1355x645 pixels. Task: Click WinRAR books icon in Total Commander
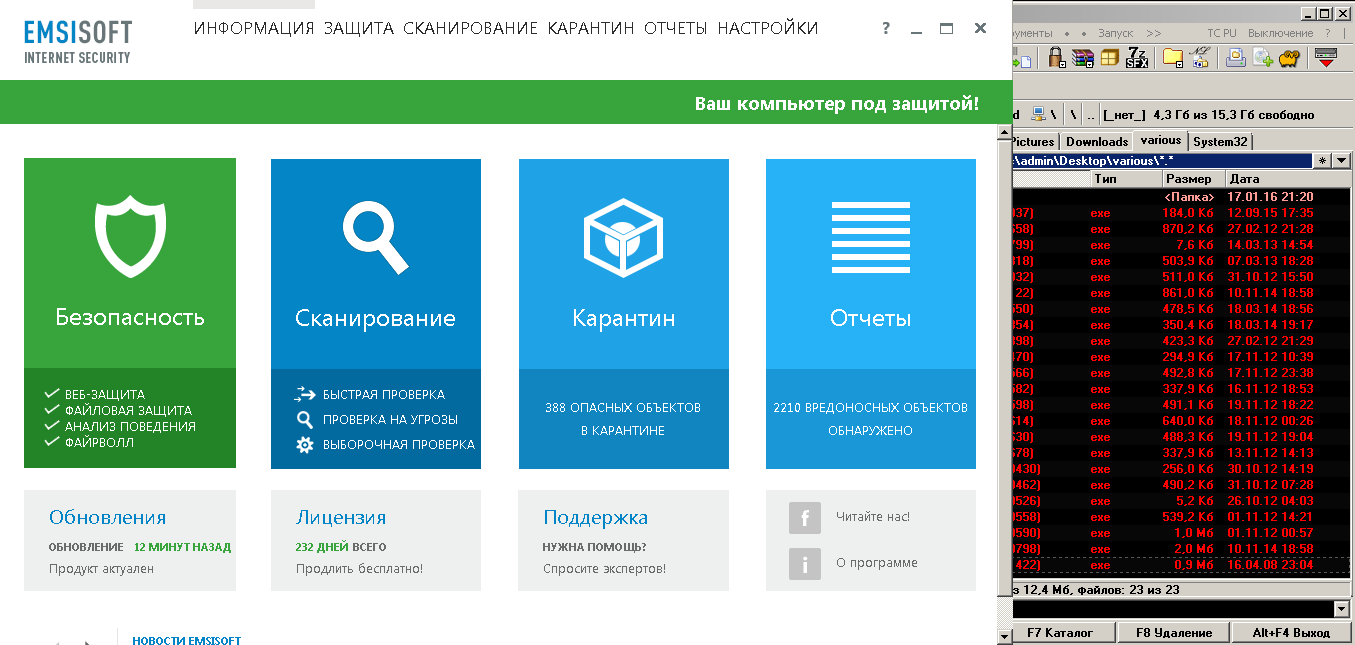pyautogui.click(x=1083, y=57)
